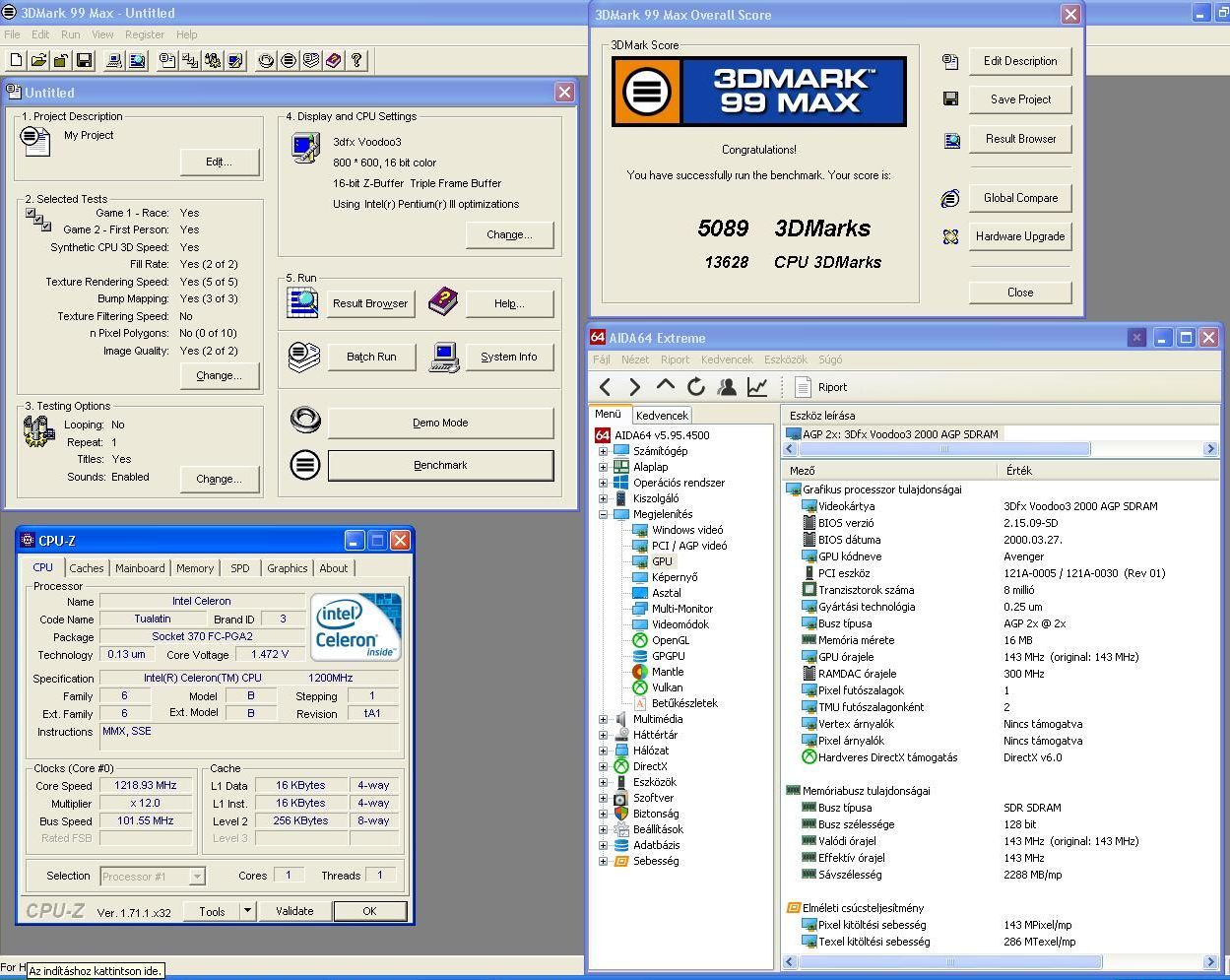This screenshot has height=980, width=1230.
Task: Click the open folder icon in 3DMark toolbar
Action: 38,61
